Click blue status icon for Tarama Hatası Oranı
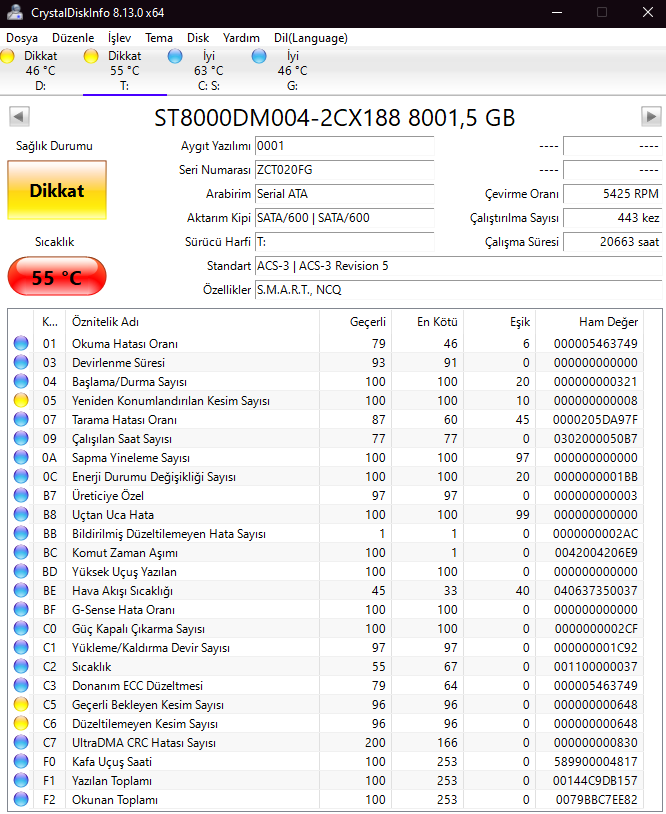This screenshot has height=814, width=666. [x=21, y=419]
